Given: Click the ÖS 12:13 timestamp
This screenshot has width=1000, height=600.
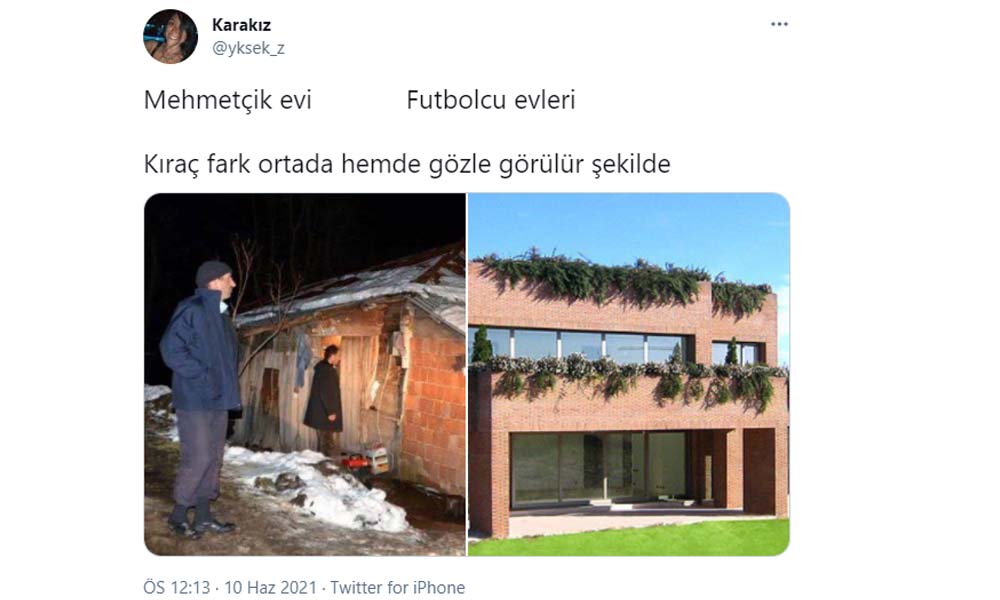Looking at the screenshot, I should click(x=177, y=587).
